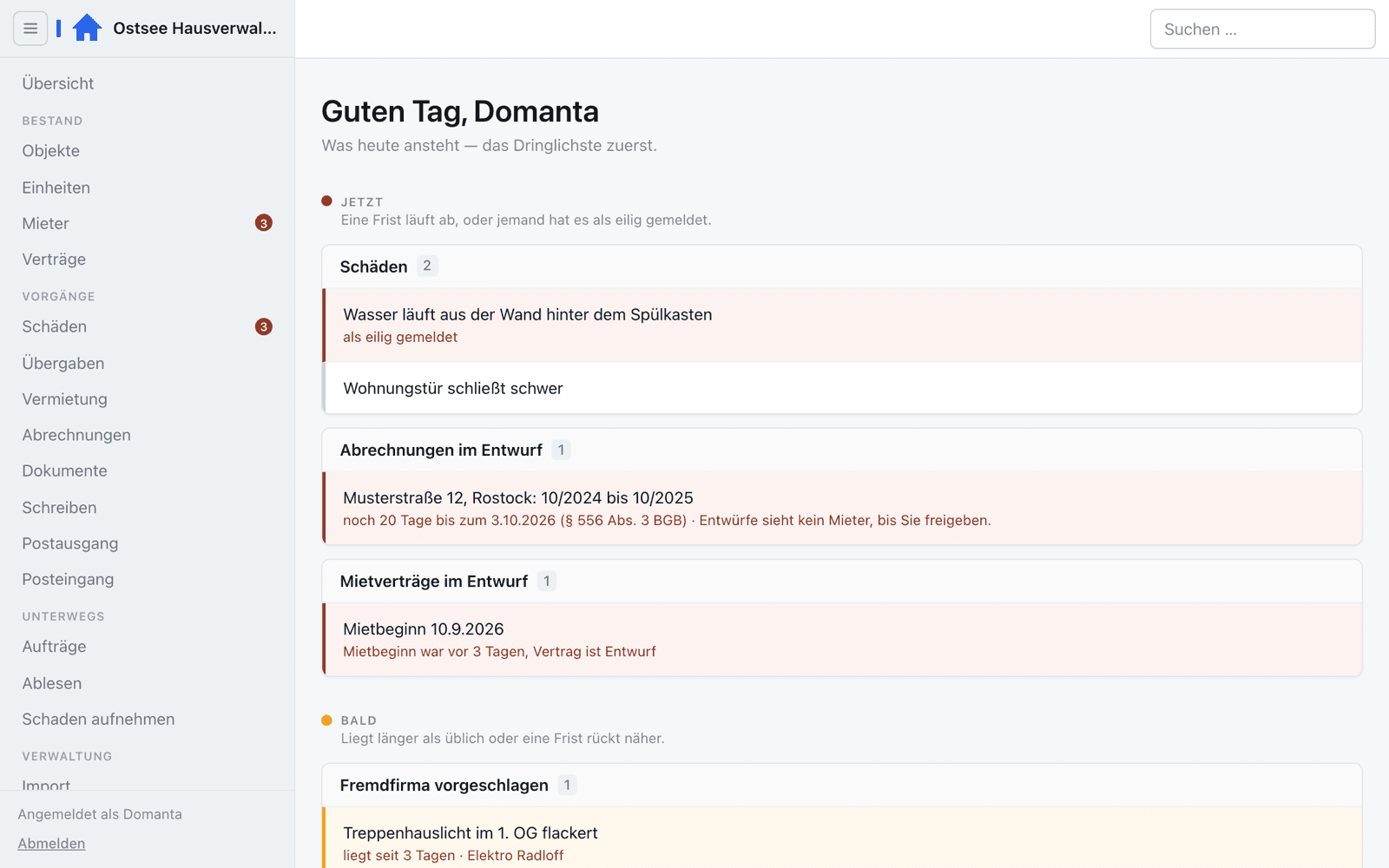
Task: Focus the Suchen search field
Action: (1262, 30)
